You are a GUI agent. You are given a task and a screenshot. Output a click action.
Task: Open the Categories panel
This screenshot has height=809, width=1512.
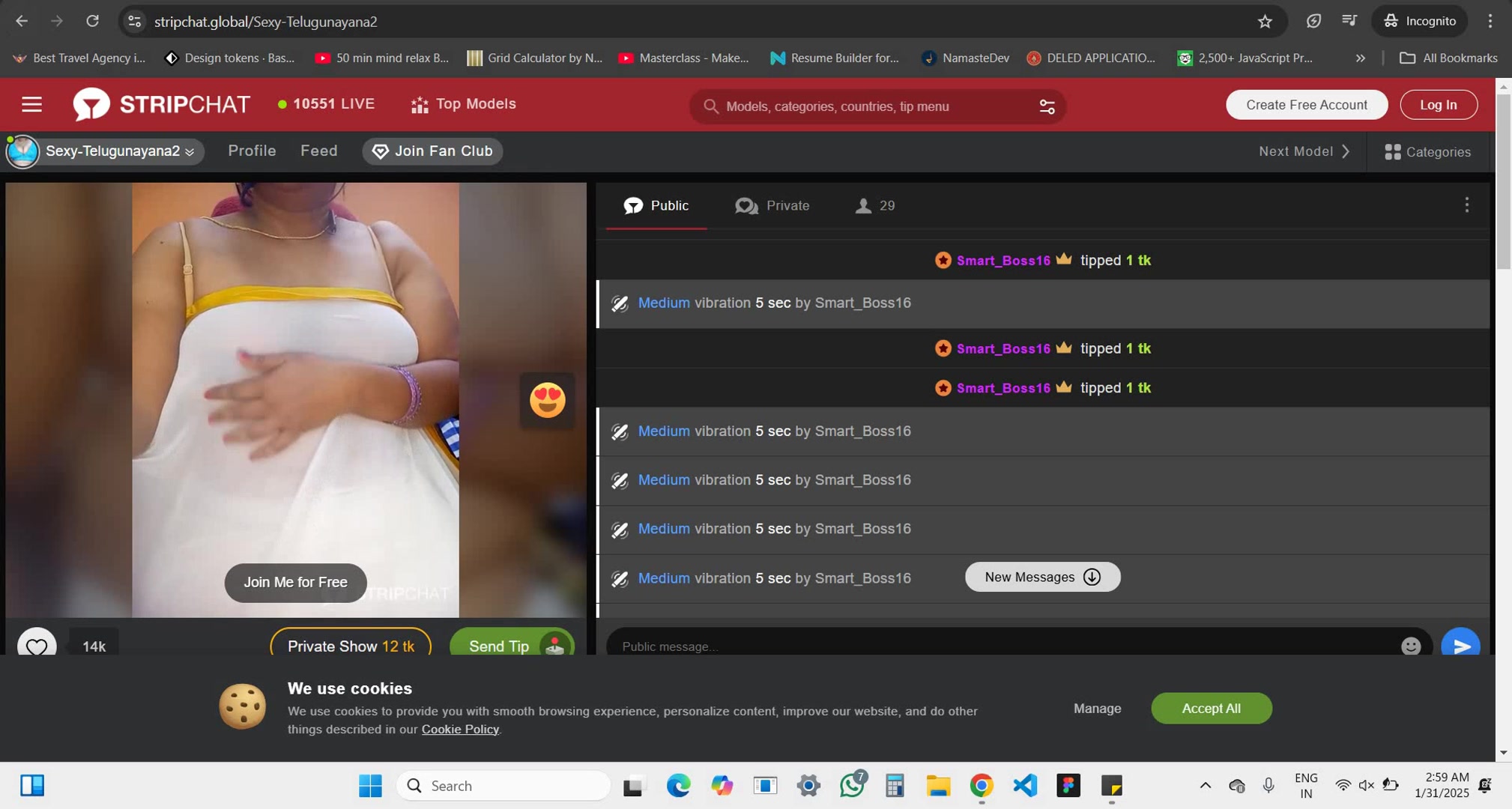[x=1427, y=152]
